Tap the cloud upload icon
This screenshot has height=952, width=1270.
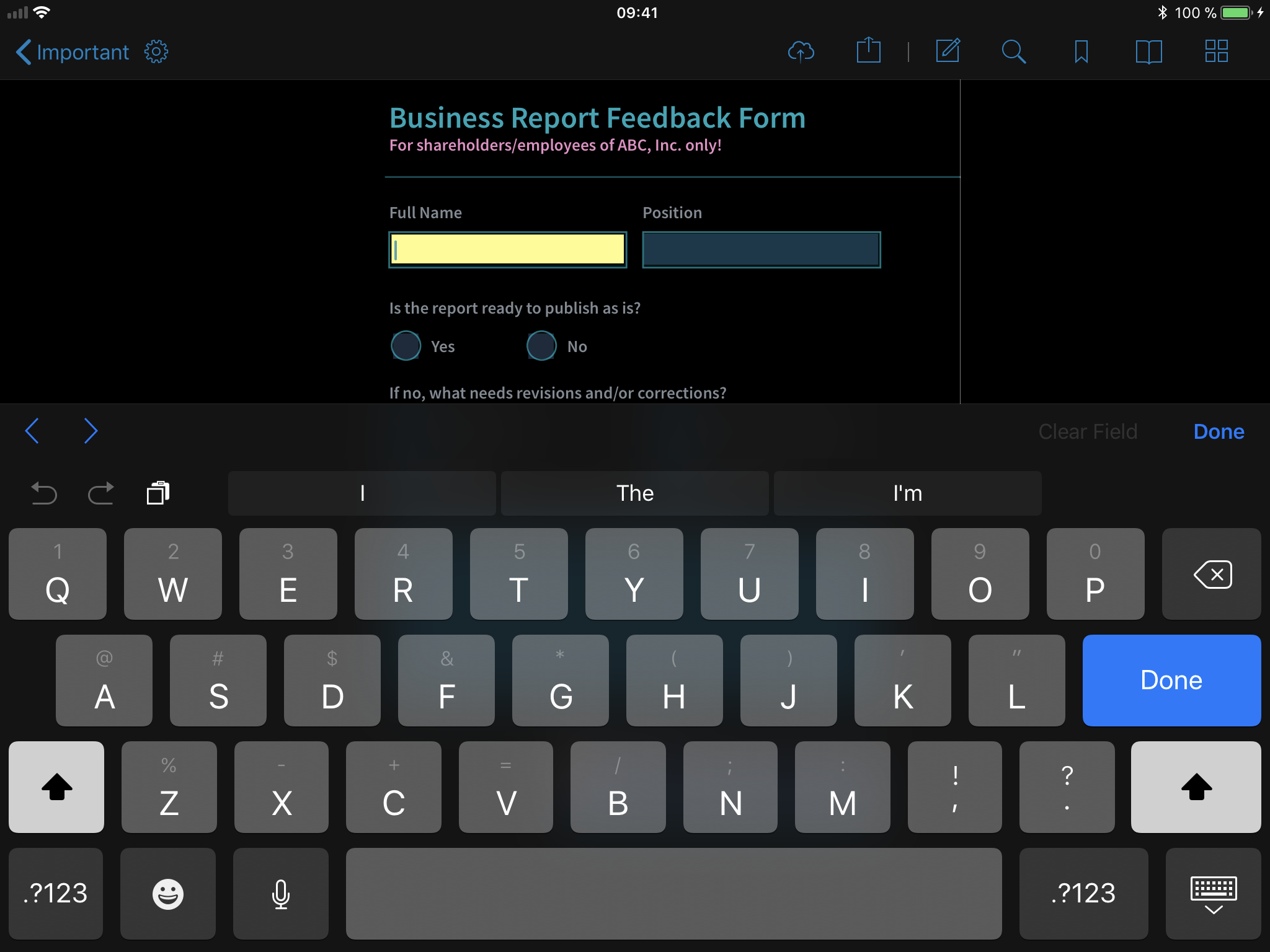pyautogui.click(x=801, y=51)
